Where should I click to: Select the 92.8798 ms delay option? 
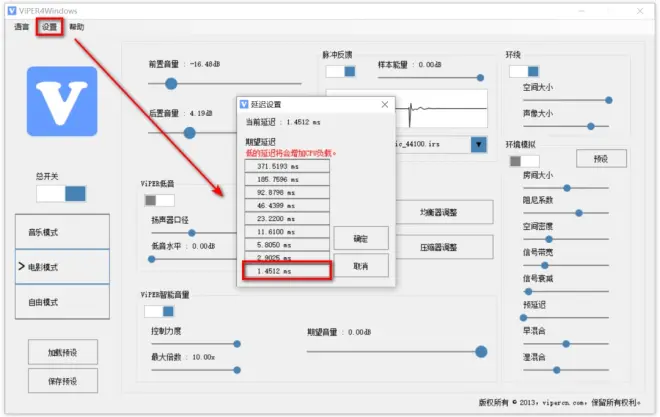pos(287,192)
